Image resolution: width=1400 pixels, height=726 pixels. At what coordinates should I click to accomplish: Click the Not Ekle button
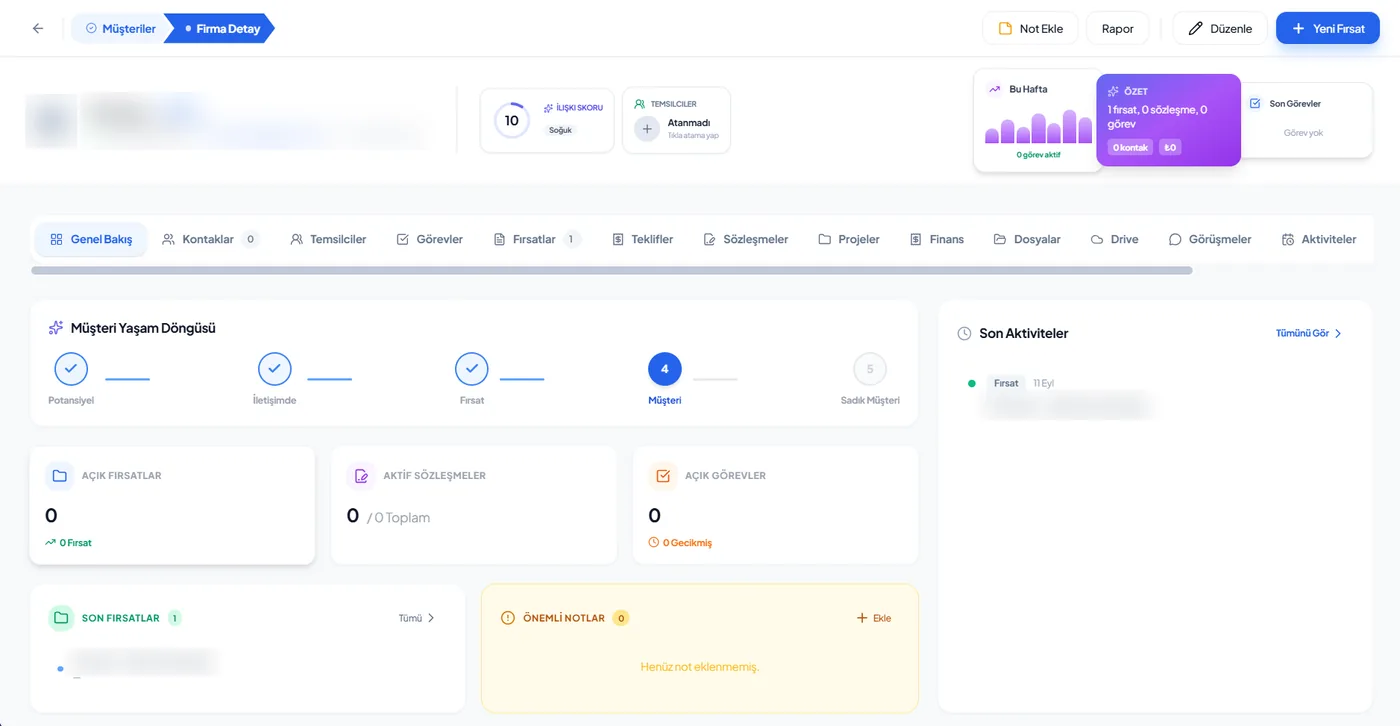(x=1030, y=29)
